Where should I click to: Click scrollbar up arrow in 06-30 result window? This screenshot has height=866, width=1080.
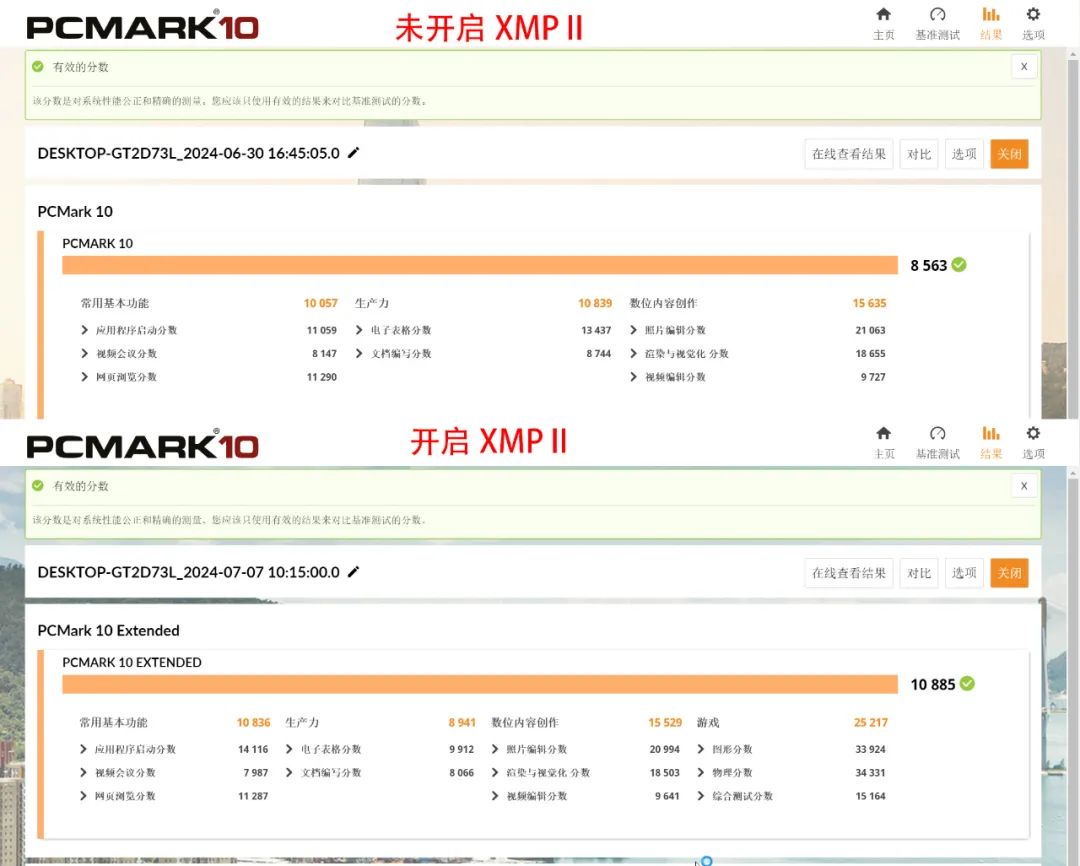click(x=1073, y=54)
